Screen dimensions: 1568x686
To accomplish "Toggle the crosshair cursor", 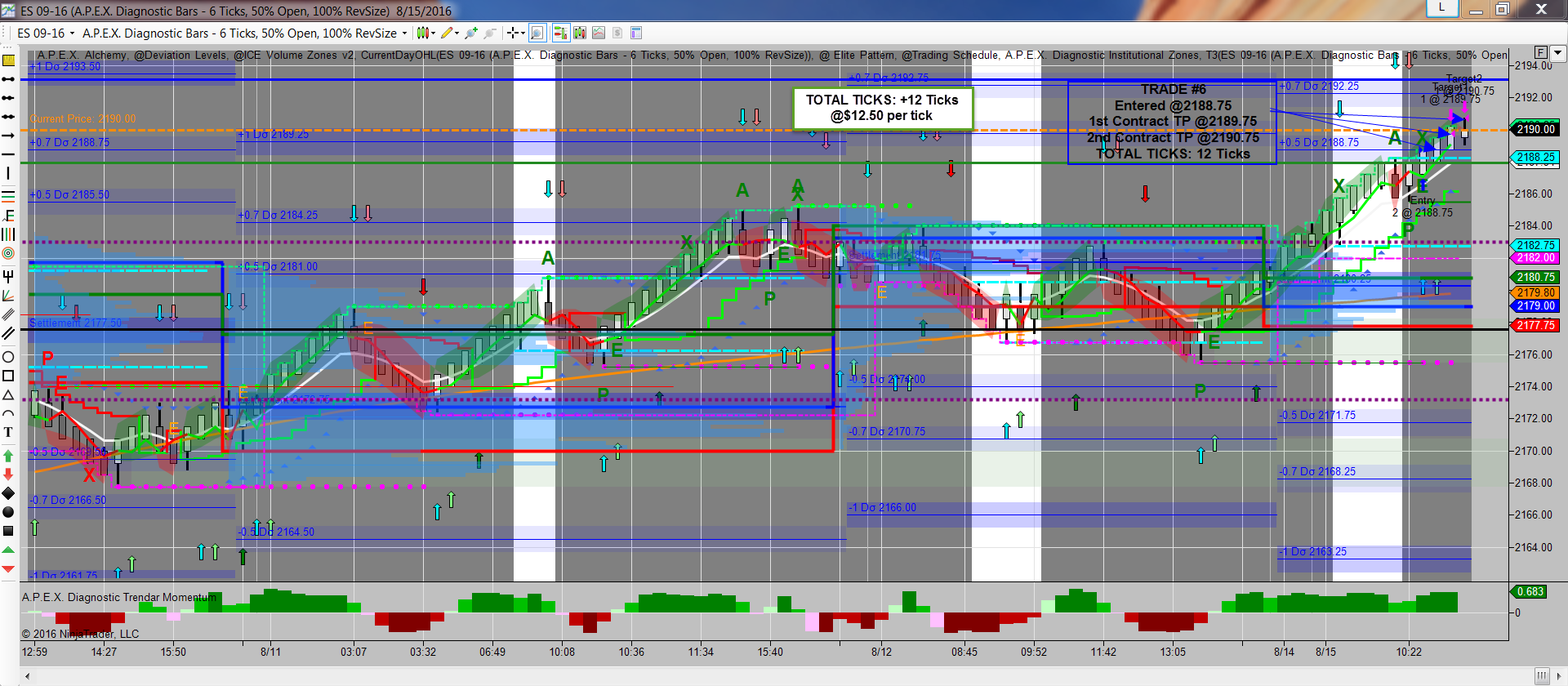I will (512, 33).
